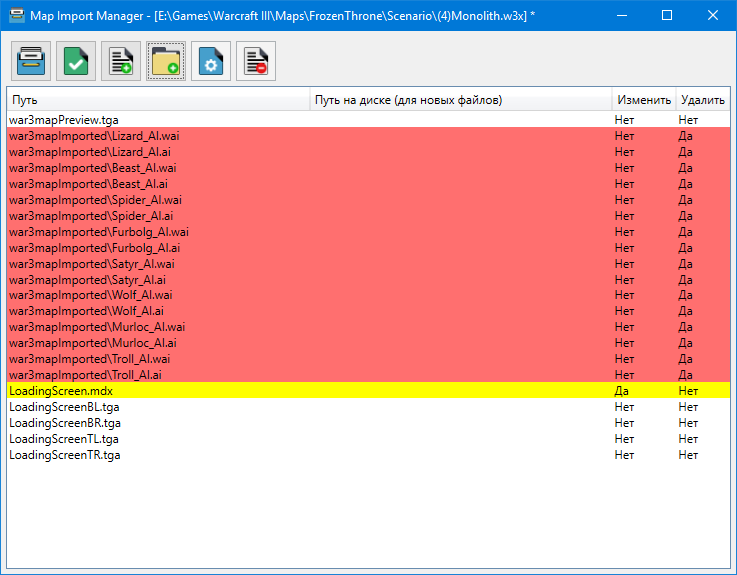Select the yellow LoadingScreen.mdx row

[368, 391]
